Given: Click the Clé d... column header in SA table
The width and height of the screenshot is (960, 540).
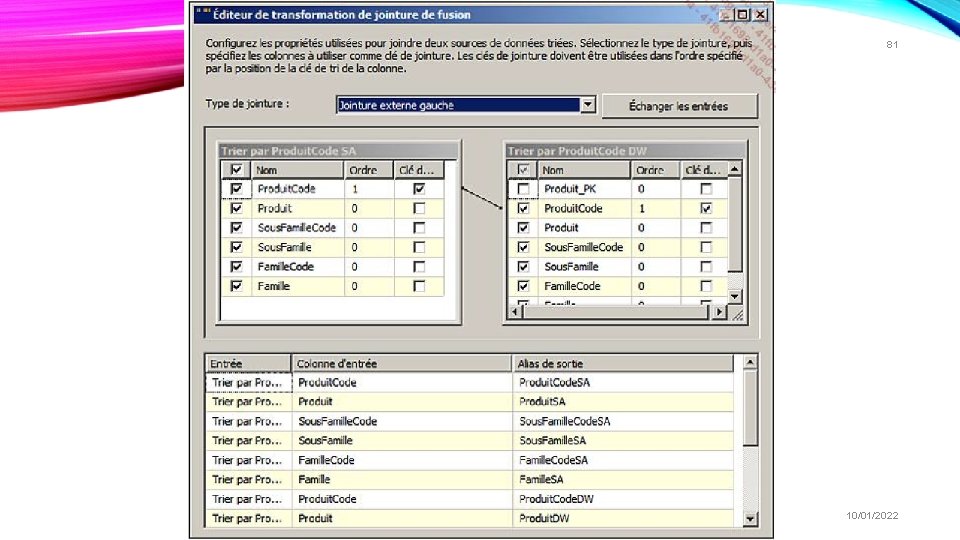Looking at the screenshot, I should [x=419, y=170].
